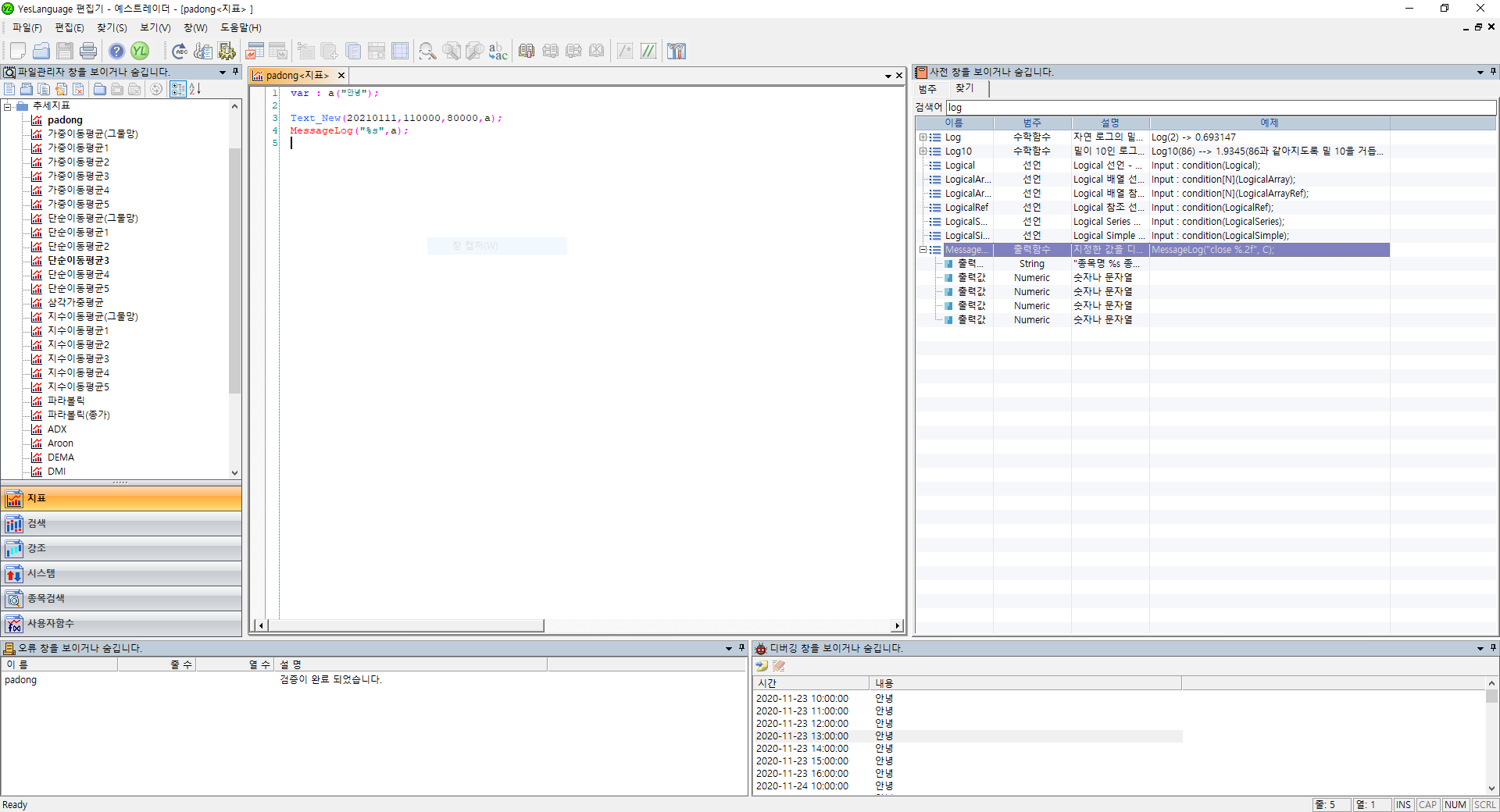This screenshot has width=1500, height=812.
Task: Toggle the A-Z sort button in file manager
Action: pyautogui.click(x=195, y=89)
